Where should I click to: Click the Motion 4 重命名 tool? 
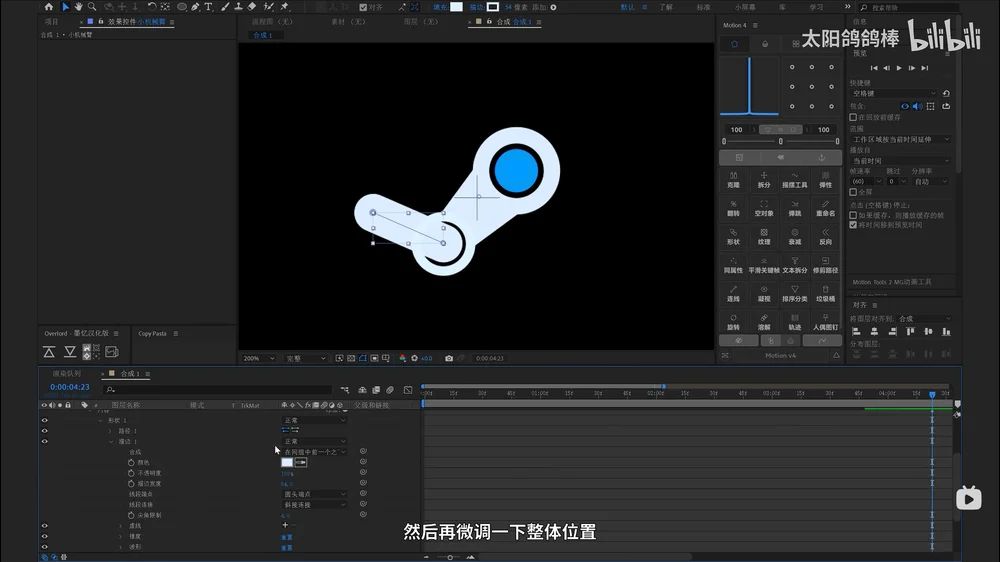pos(825,209)
